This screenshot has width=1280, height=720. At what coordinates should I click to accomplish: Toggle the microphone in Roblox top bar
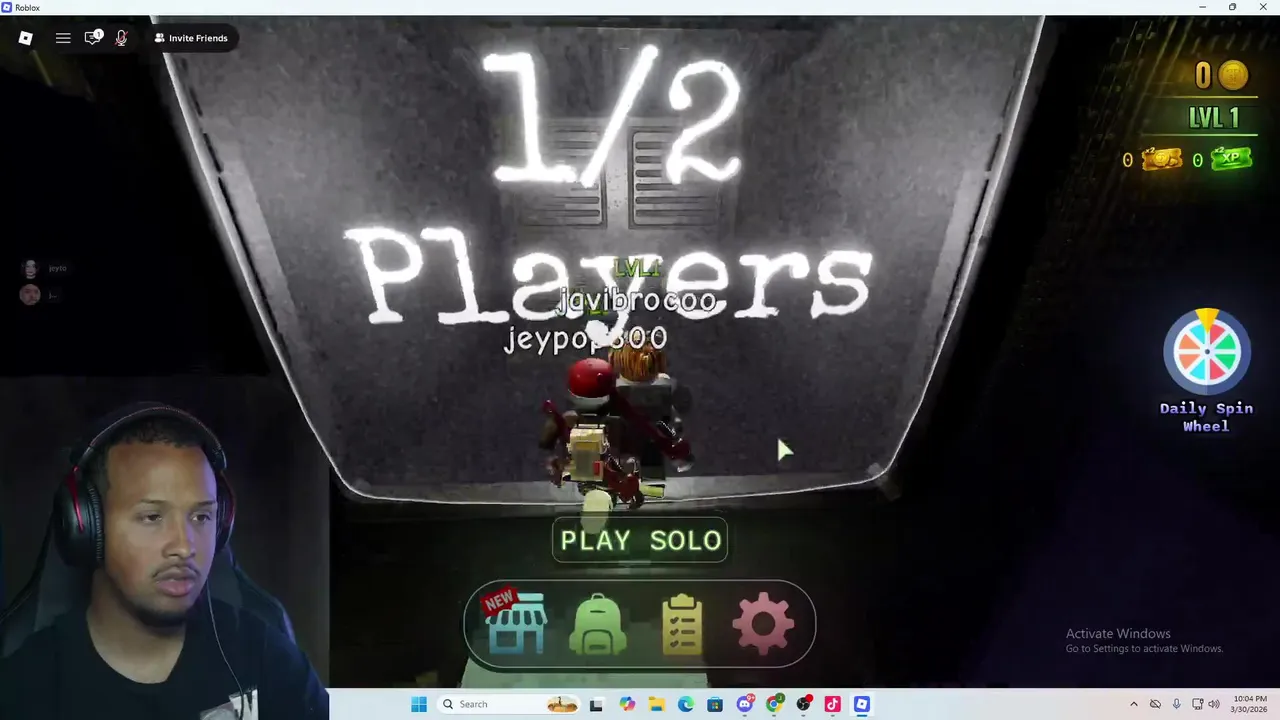tap(121, 38)
